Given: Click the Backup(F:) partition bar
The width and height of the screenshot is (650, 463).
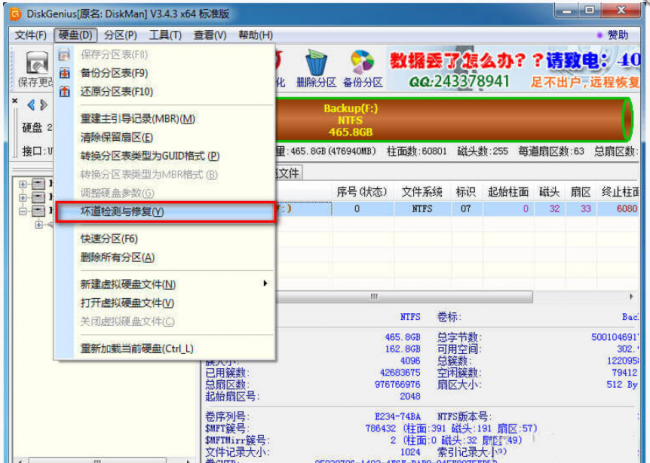Looking at the screenshot, I should [x=454, y=120].
